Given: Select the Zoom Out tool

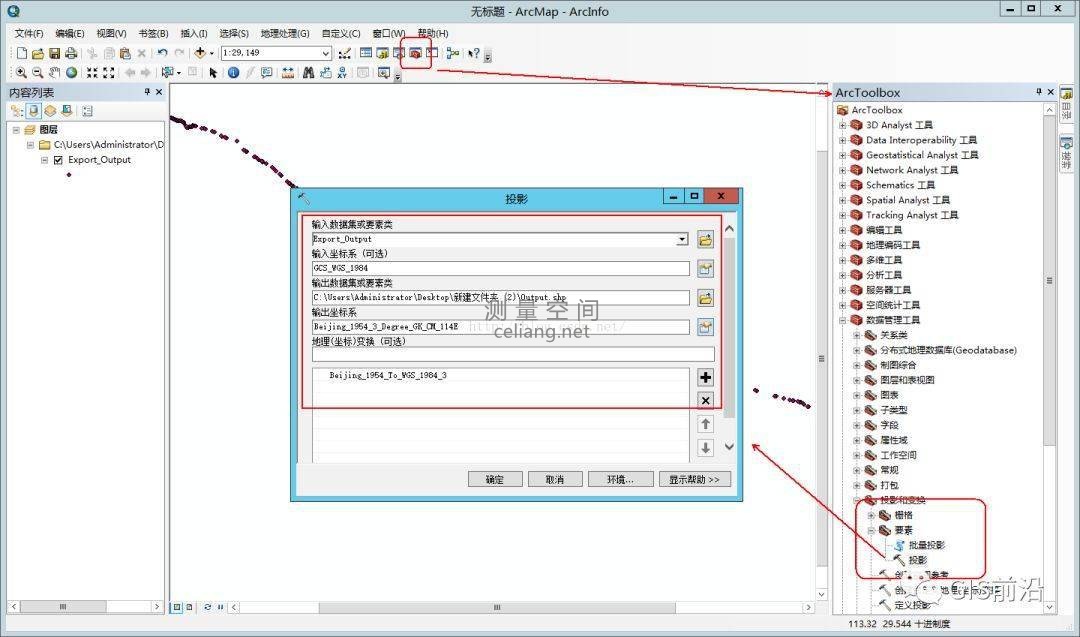Looking at the screenshot, I should pos(38,72).
